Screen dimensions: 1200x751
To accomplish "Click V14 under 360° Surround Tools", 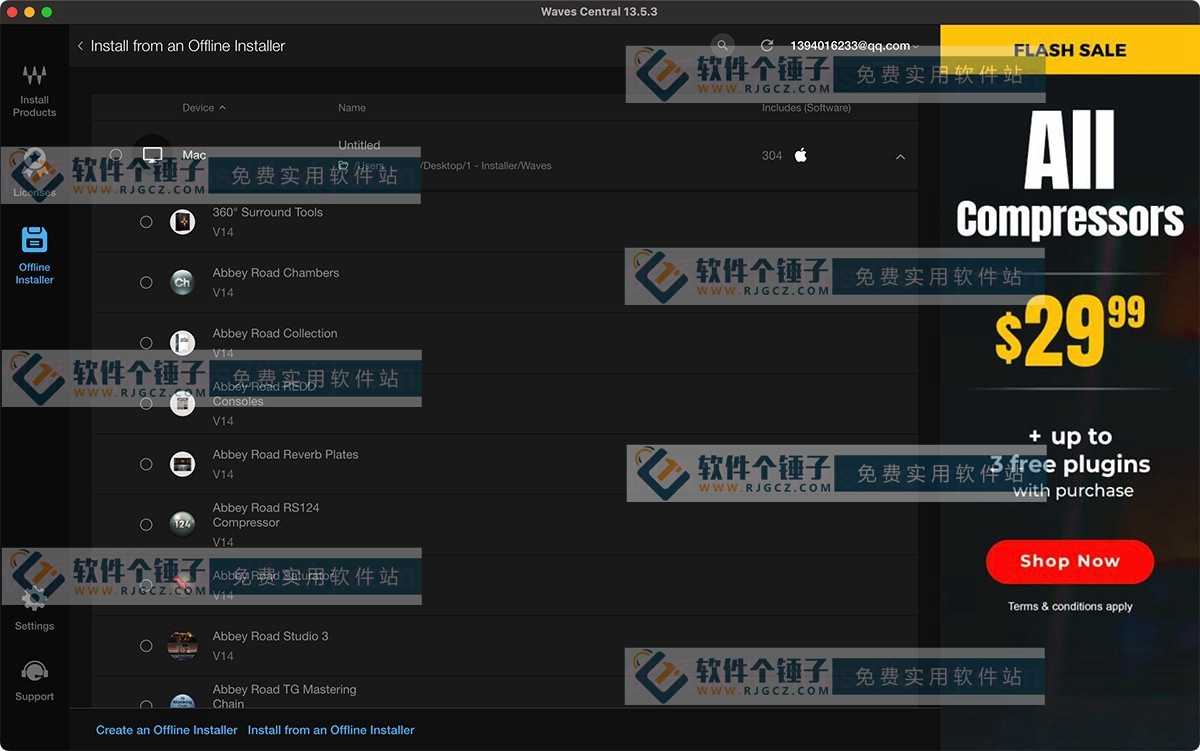I will [223, 232].
